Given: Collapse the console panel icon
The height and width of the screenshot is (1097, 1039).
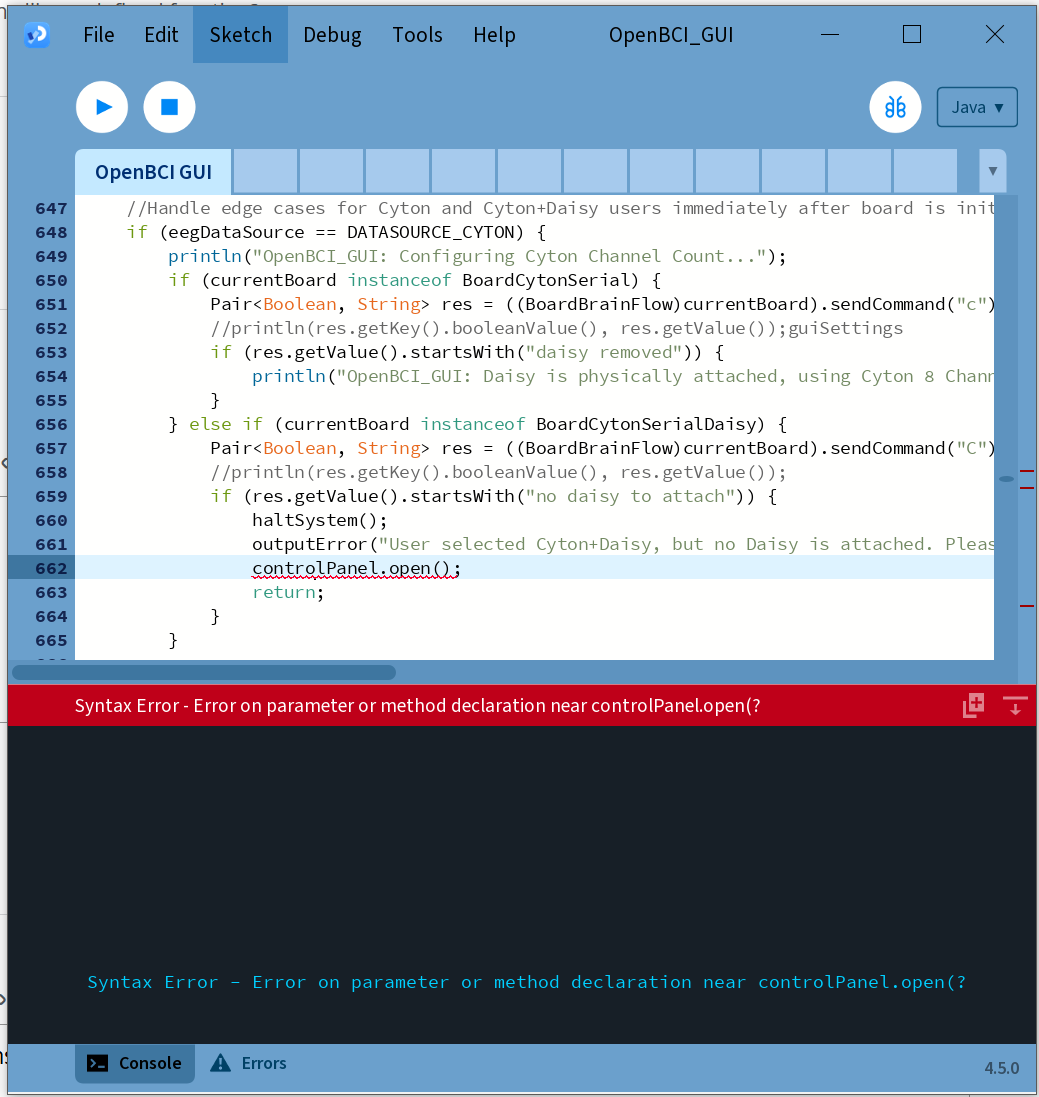Looking at the screenshot, I should point(1015,705).
